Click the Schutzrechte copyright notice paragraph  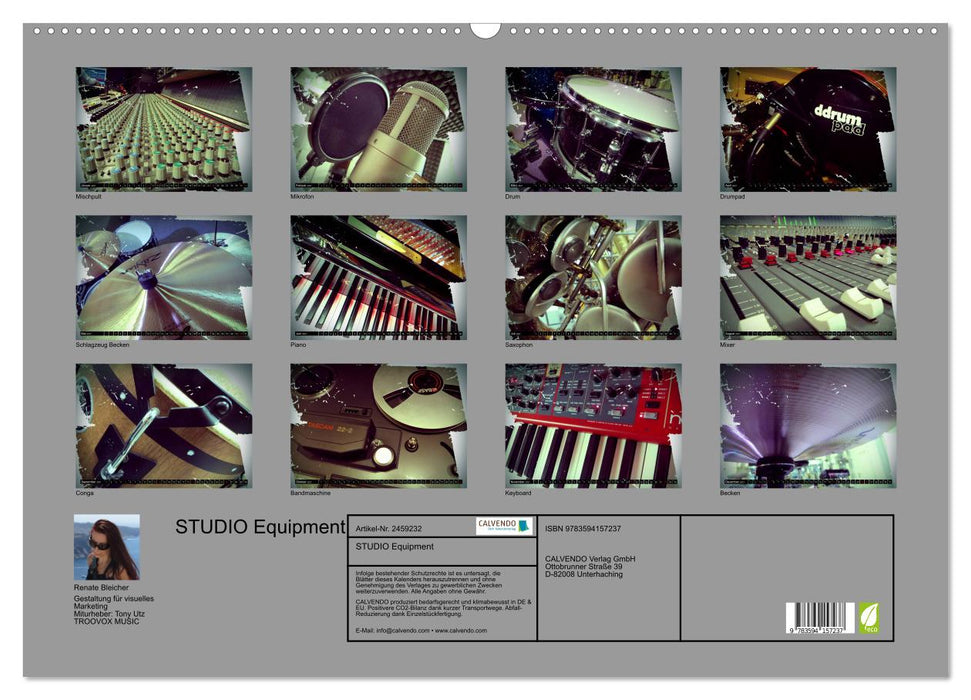pyautogui.click(x=429, y=582)
